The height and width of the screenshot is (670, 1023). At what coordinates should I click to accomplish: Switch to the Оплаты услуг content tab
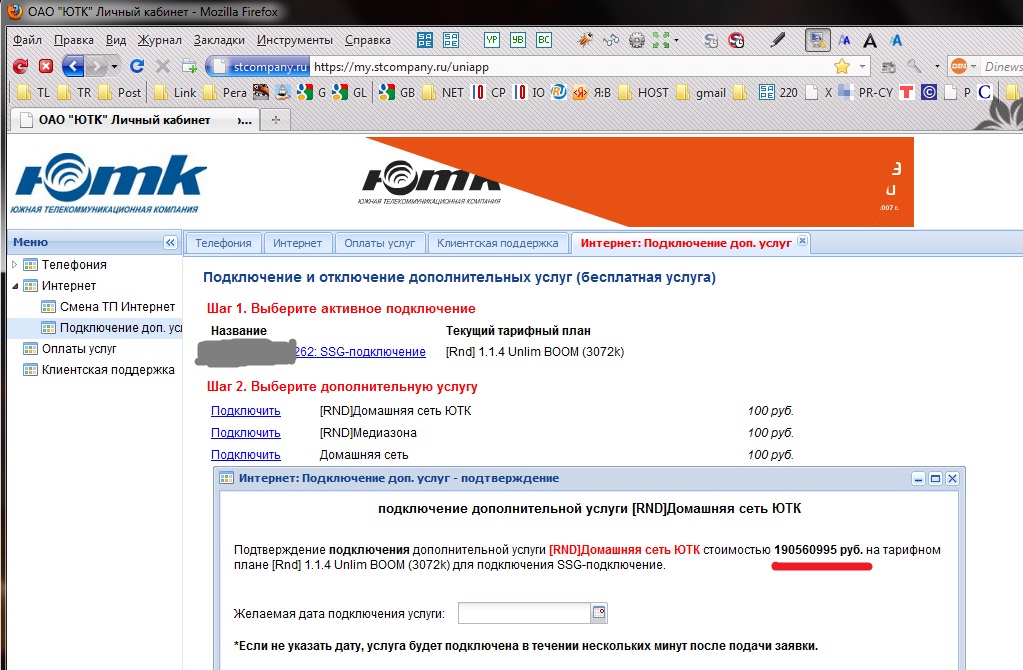(380, 243)
